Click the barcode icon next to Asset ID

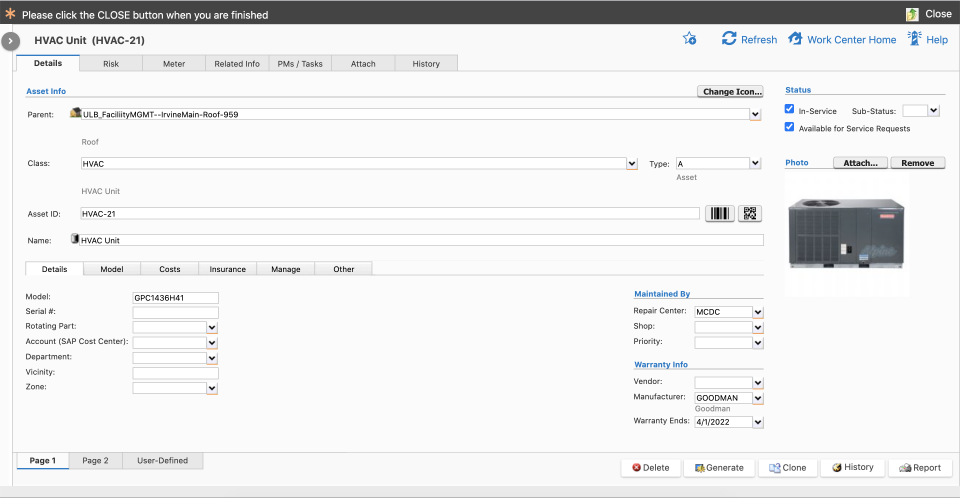point(719,213)
